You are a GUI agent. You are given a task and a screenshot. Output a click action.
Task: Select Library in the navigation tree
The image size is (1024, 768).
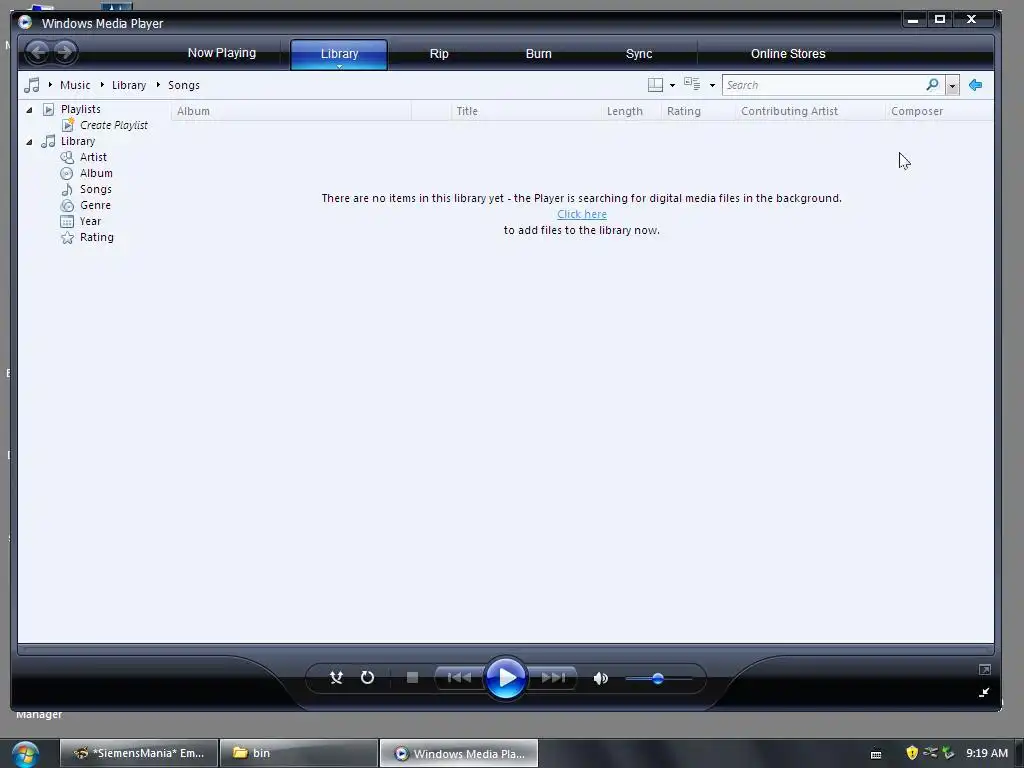pyautogui.click(x=78, y=141)
